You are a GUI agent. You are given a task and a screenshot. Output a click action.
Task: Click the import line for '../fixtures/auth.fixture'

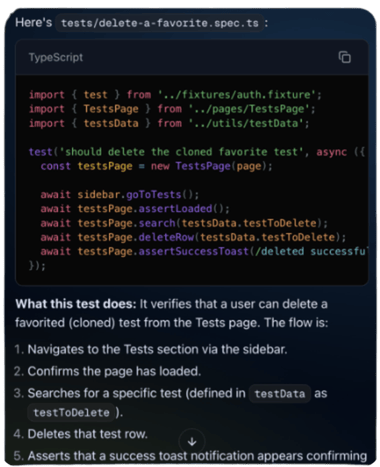point(175,95)
